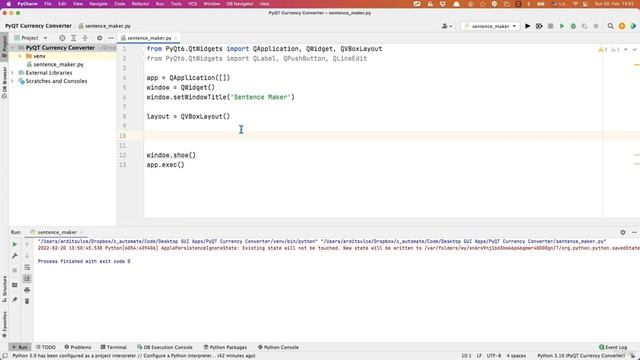Screen dimensions: 640x360
Task: Toggle the Run tool window button
Action: pos(20,347)
